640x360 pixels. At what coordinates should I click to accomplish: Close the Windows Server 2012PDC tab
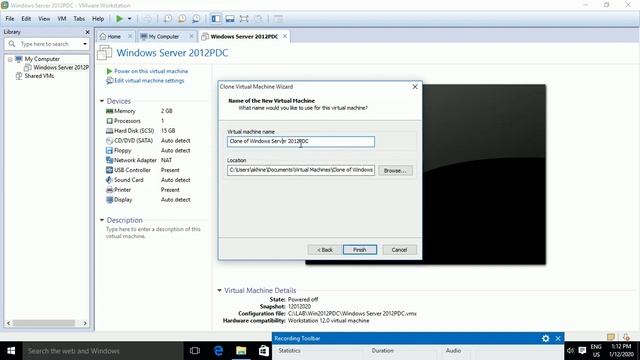click(284, 36)
